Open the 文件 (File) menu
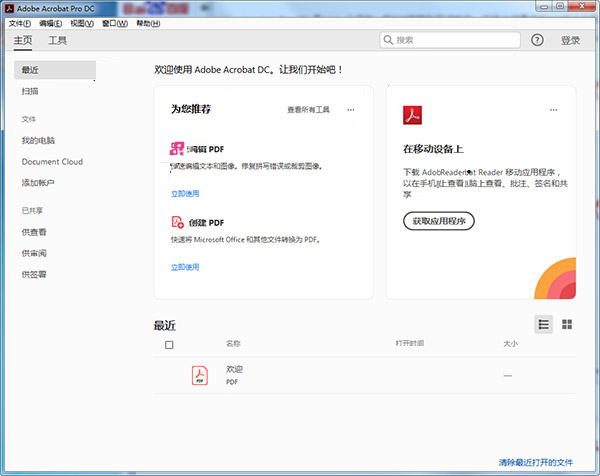 point(20,24)
